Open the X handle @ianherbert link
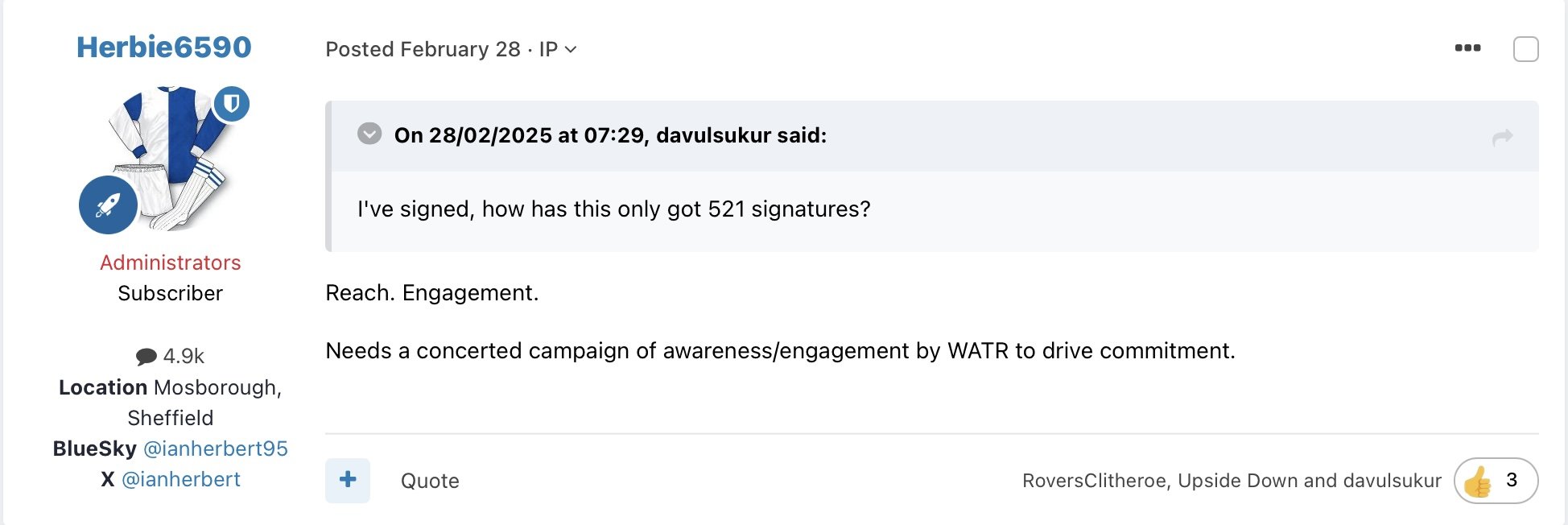Image resolution: width=1568 pixels, height=525 pixels. coord(181,479)
